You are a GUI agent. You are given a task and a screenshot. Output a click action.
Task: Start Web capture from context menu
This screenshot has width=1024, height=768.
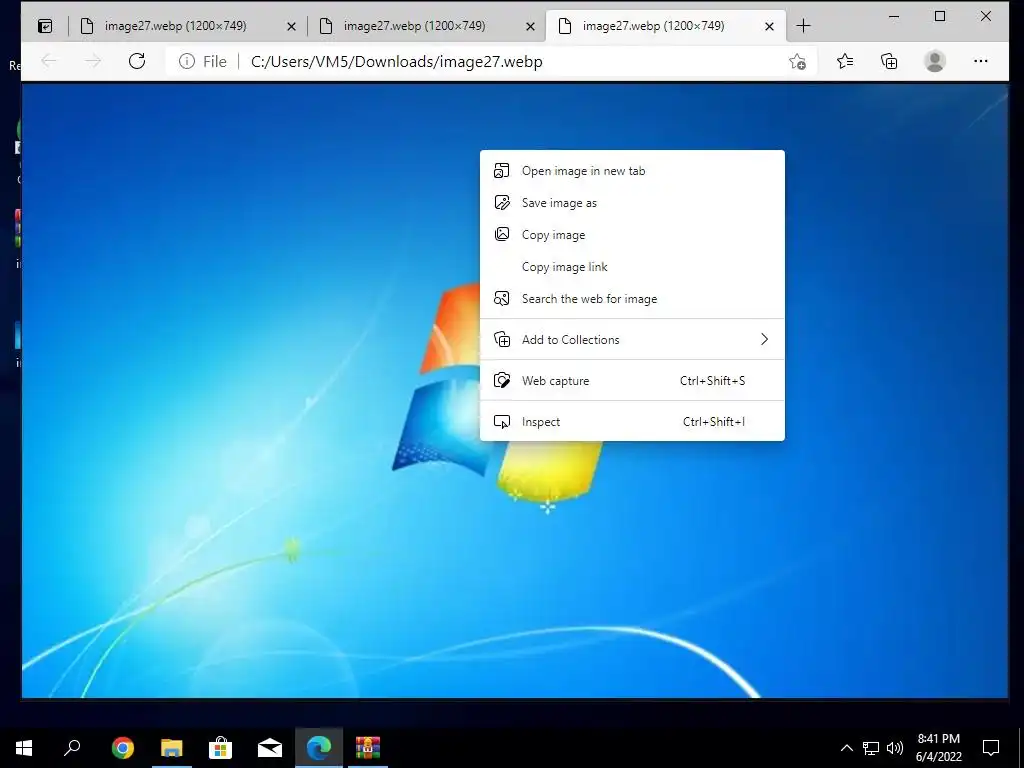pos(632,381)
